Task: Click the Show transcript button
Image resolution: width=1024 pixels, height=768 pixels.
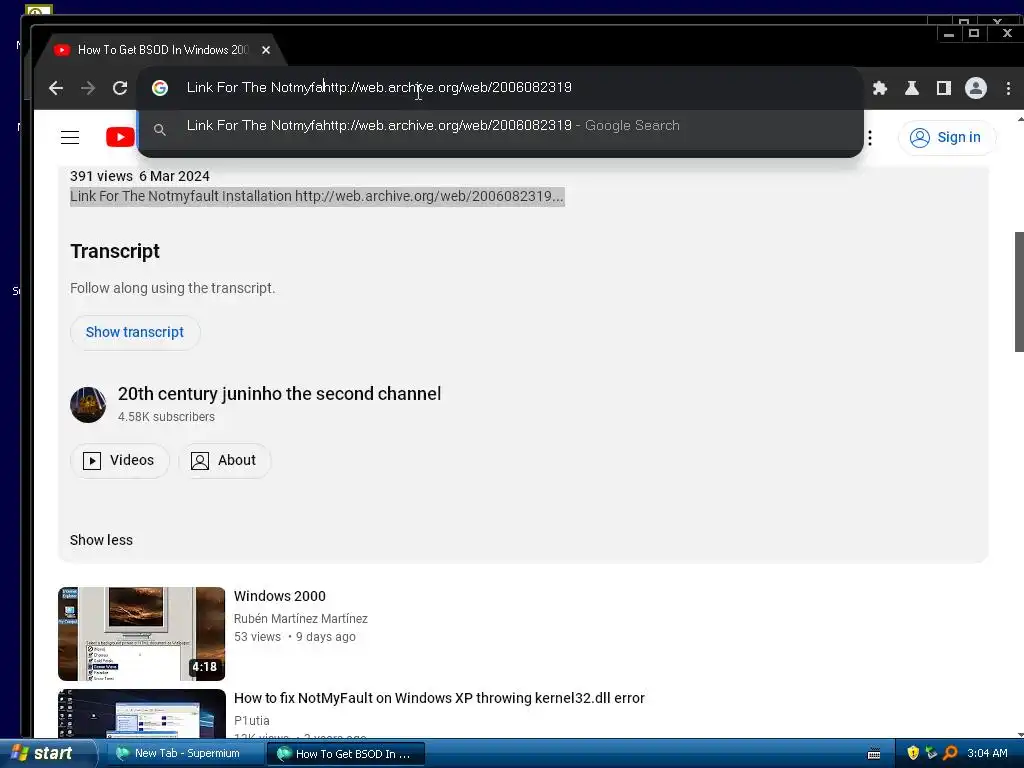Action: click(135, 332)
